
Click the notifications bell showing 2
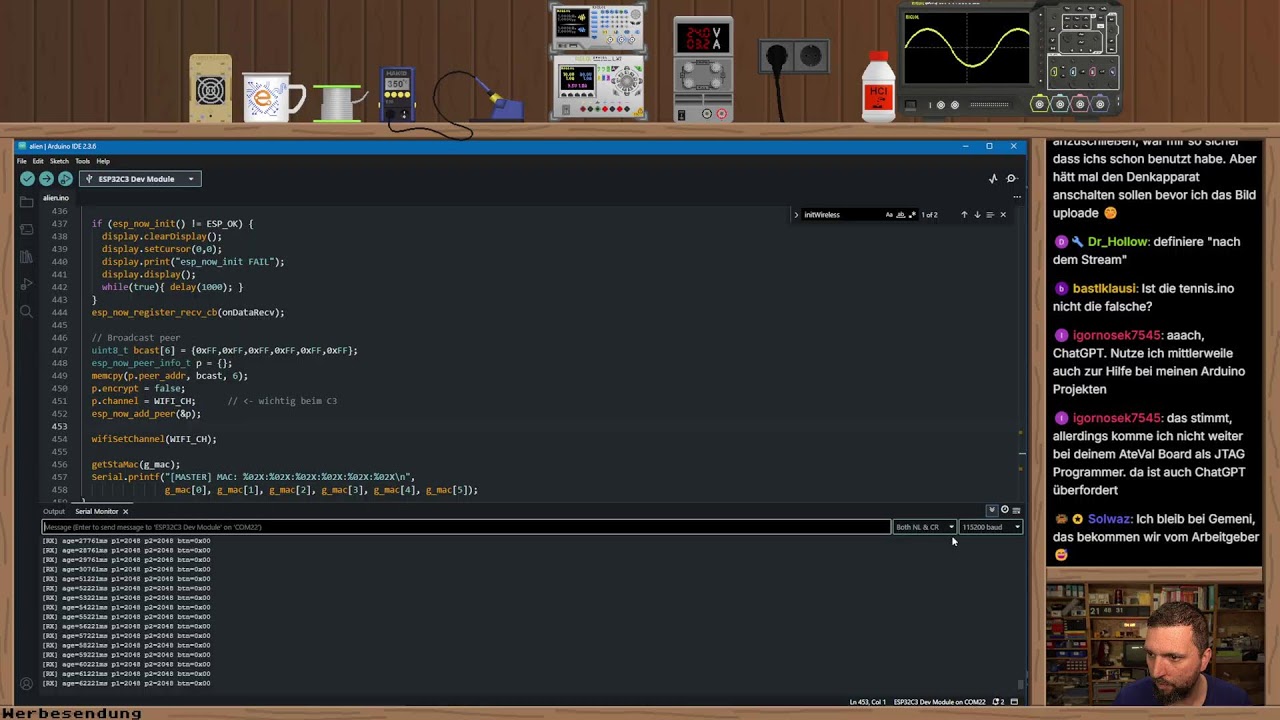[998, 702]
